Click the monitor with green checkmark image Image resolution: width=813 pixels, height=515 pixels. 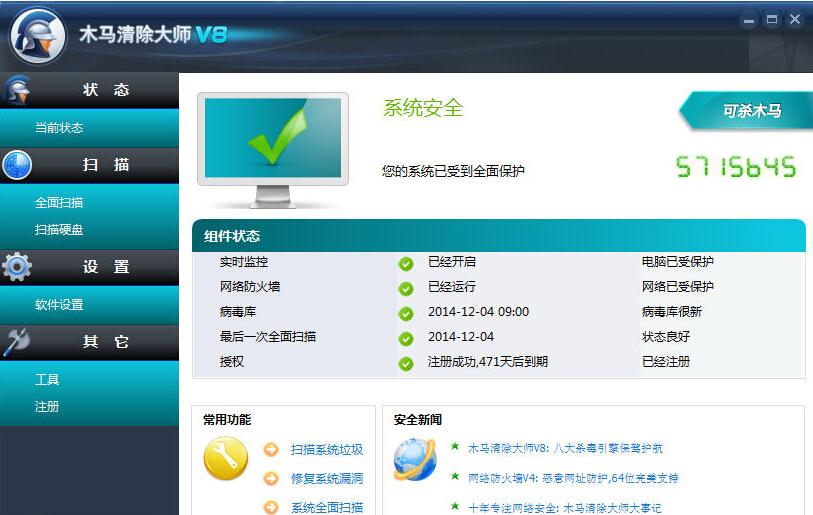[x=273, y=150]
